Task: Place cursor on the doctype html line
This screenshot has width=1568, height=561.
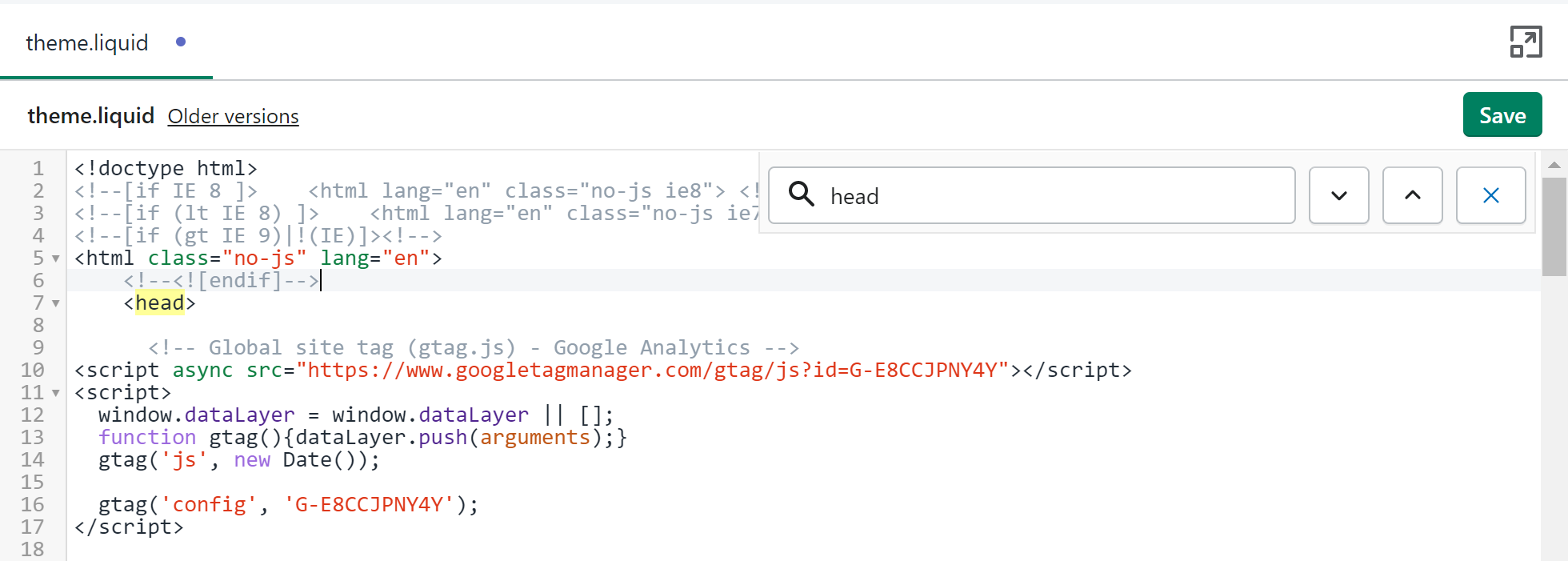Action: pos(166,169)
